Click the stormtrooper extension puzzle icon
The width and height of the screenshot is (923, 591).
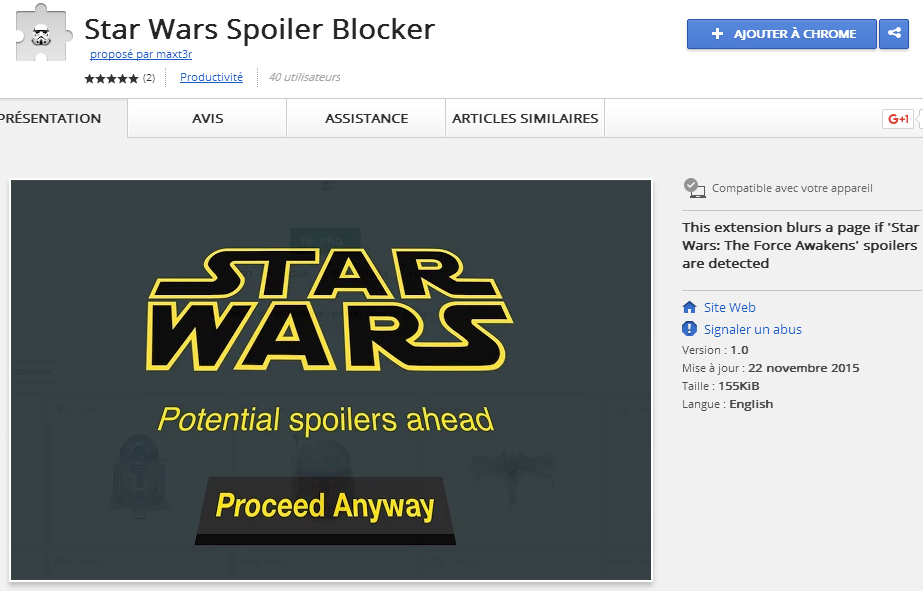(x=43, y=34)
